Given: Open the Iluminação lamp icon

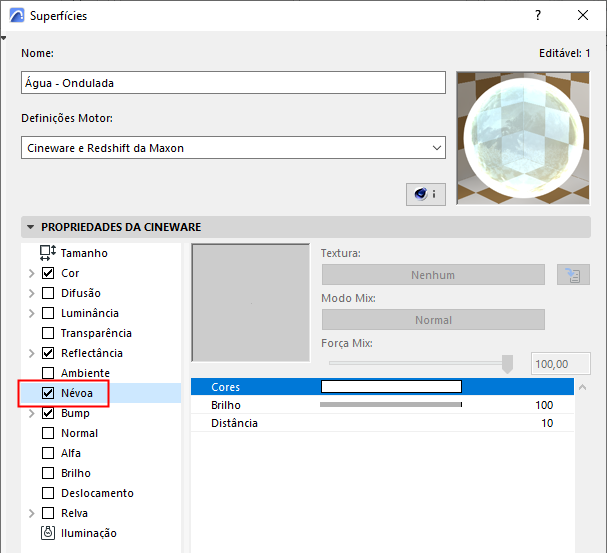Looking at the screenshot, I should (48, 533).
